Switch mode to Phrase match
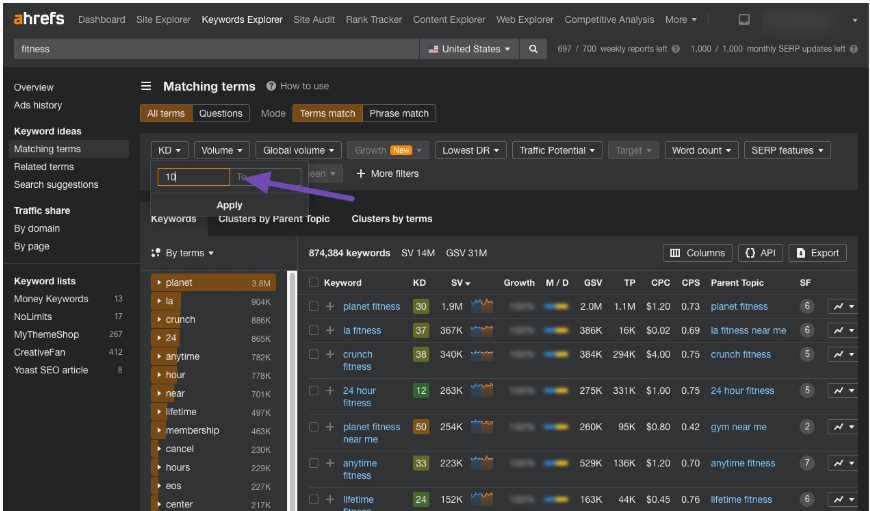Screen dimensions: 870x511 pos(399,113)
